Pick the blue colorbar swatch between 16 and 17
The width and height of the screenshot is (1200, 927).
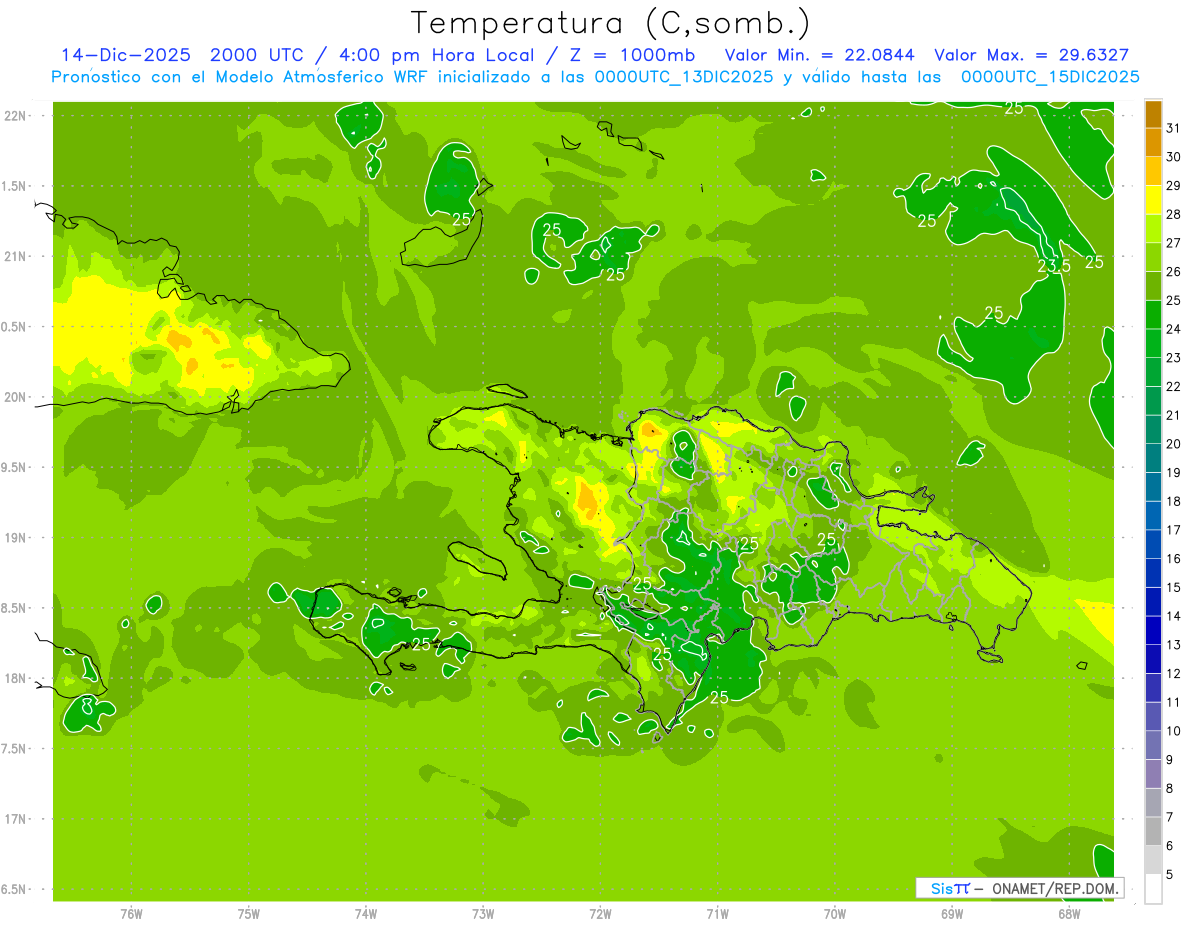(x=1153, y=544)
